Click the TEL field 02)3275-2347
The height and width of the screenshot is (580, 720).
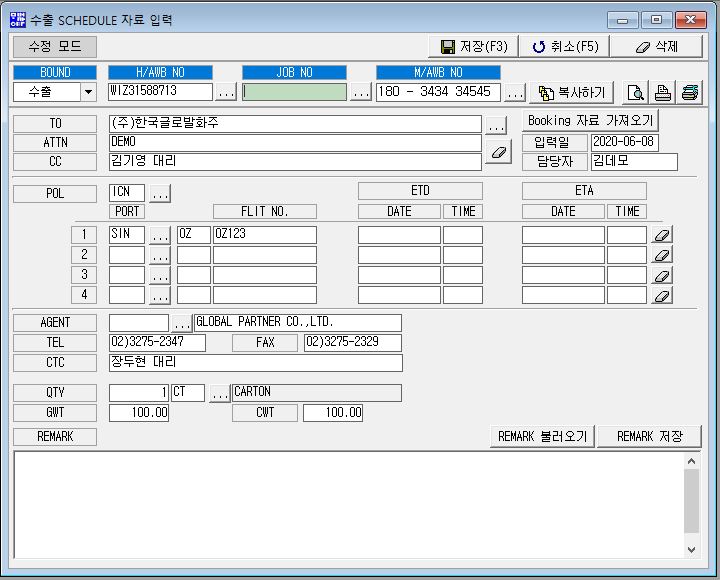click(x=158, y=343)
